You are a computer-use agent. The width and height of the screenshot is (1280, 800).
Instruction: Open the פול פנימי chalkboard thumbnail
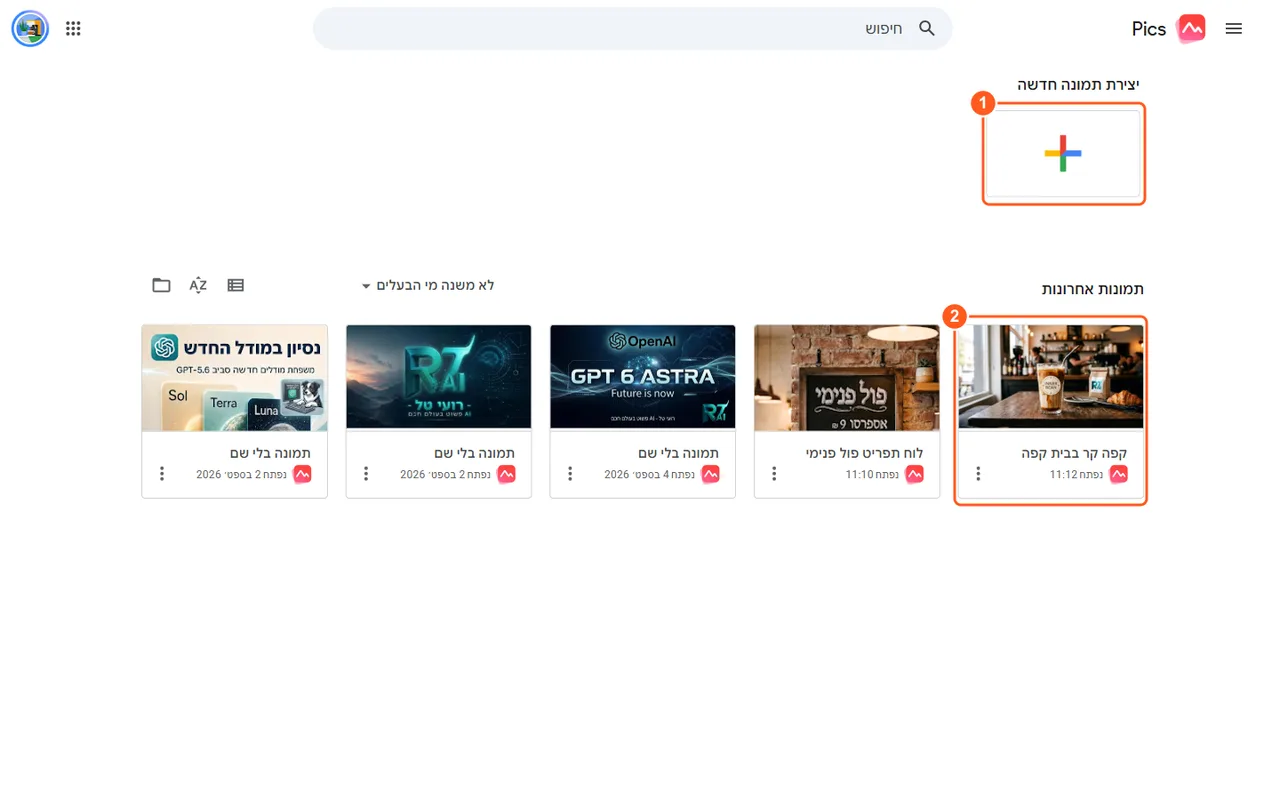(x=847, y=377)
